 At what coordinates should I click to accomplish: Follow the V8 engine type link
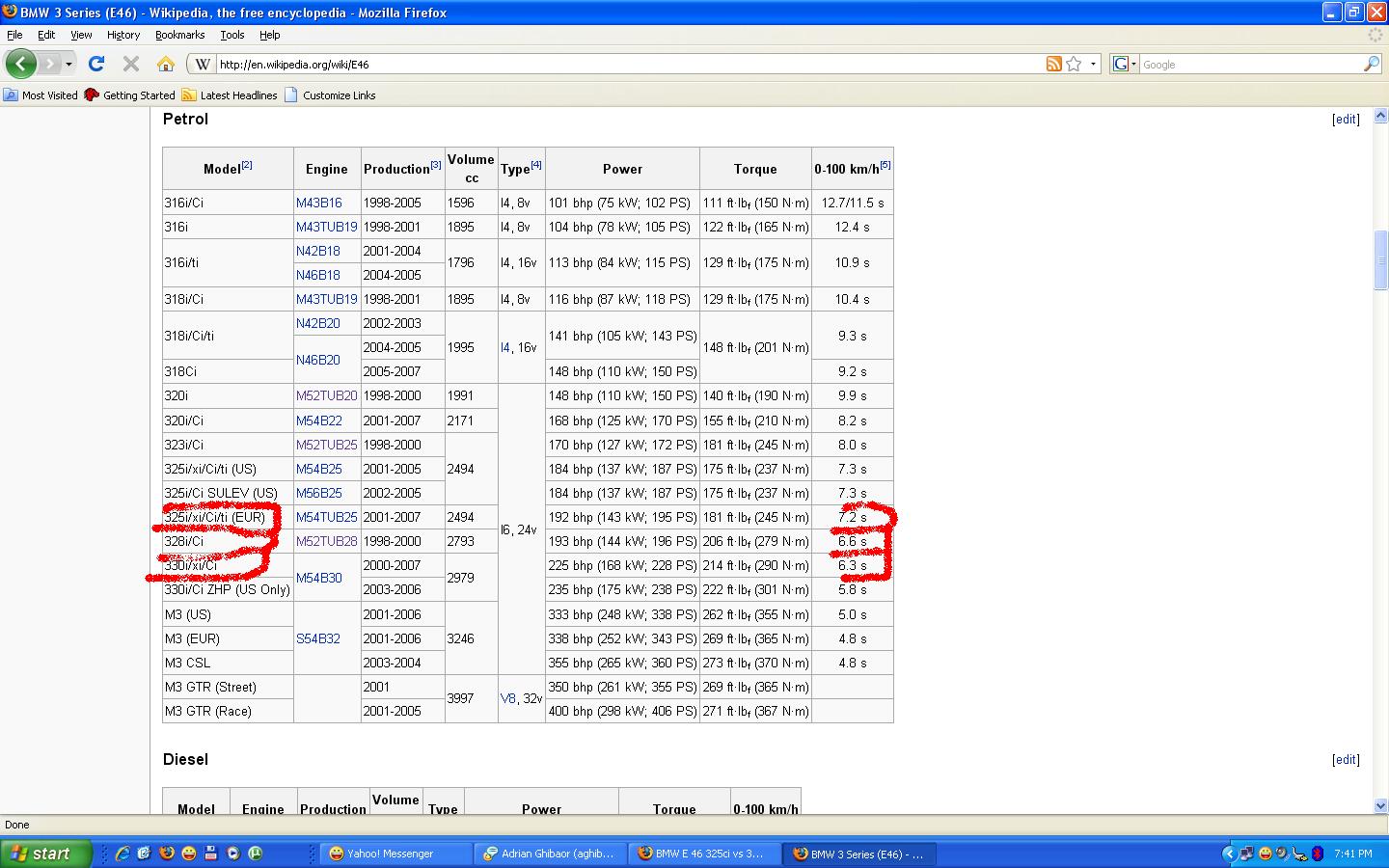[x=508, y=698]
